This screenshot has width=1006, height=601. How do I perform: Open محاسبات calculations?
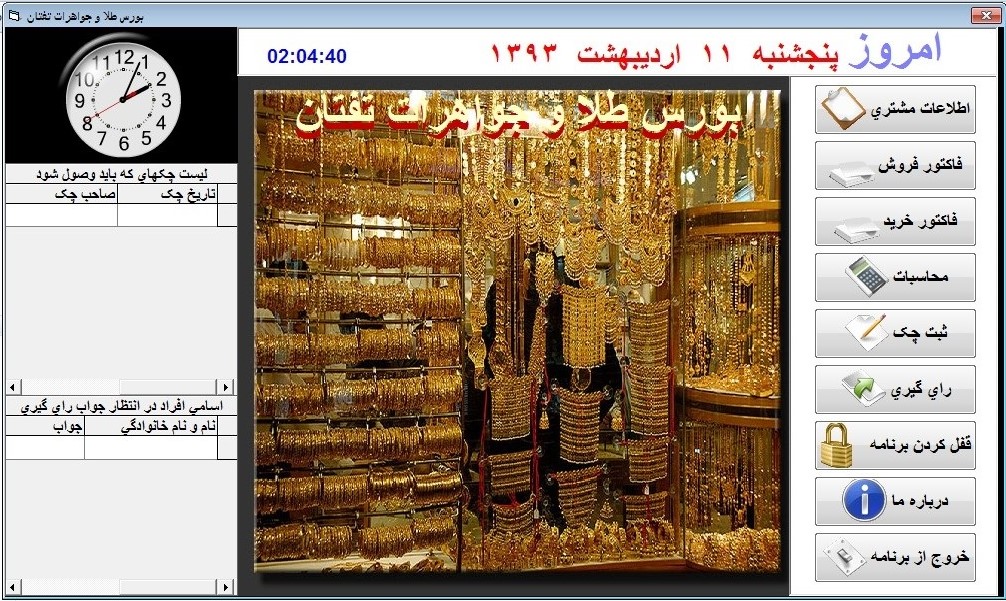tap(895, 277)
